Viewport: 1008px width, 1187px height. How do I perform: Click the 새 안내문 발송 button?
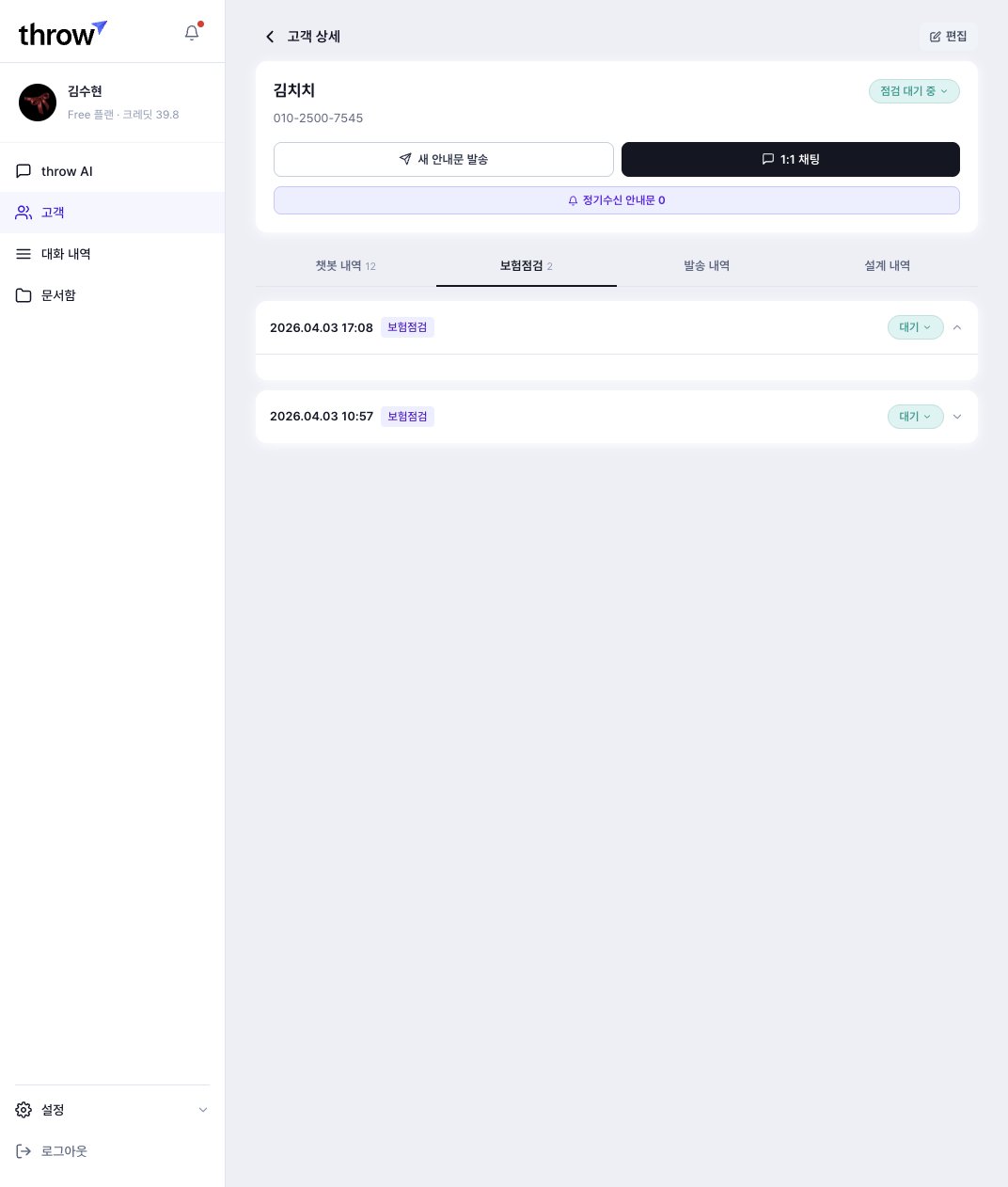[444, 159]
